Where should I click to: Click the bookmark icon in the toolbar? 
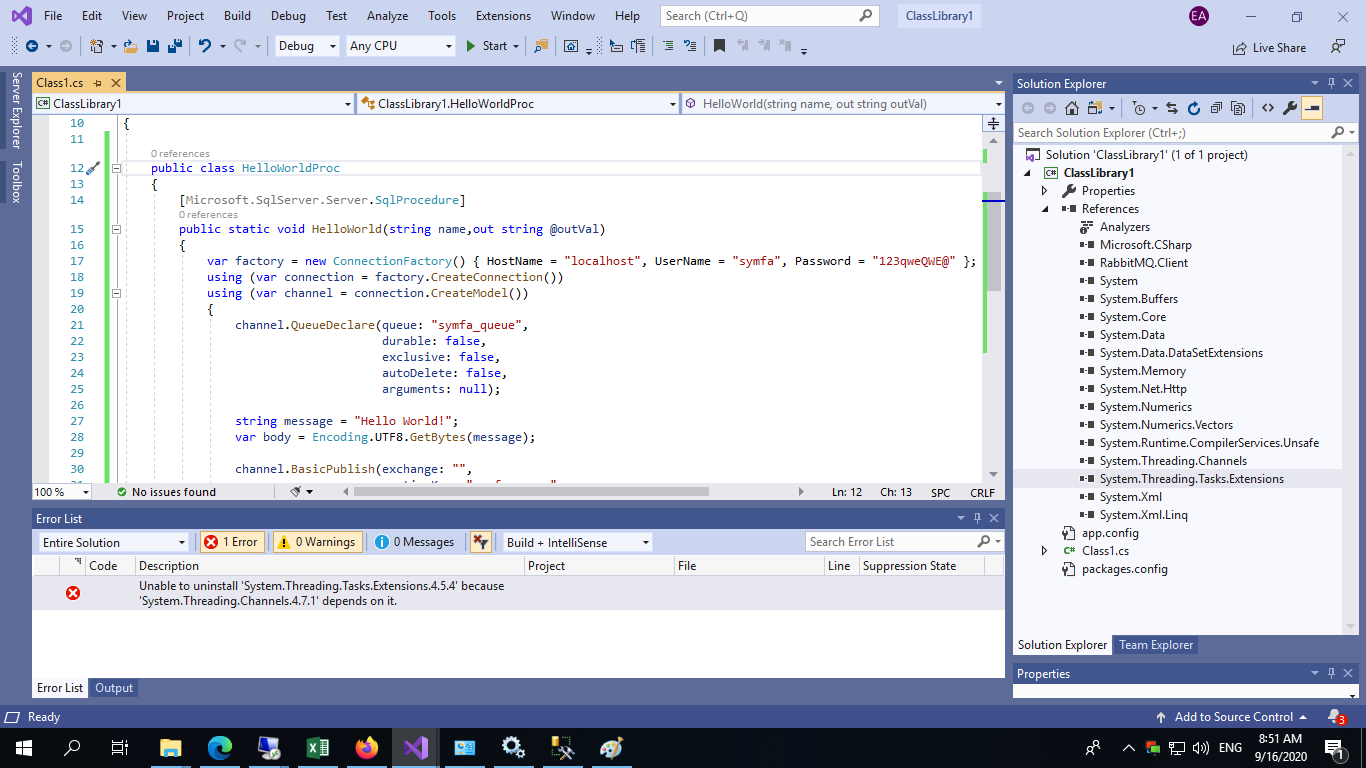(x=719, y=46)
